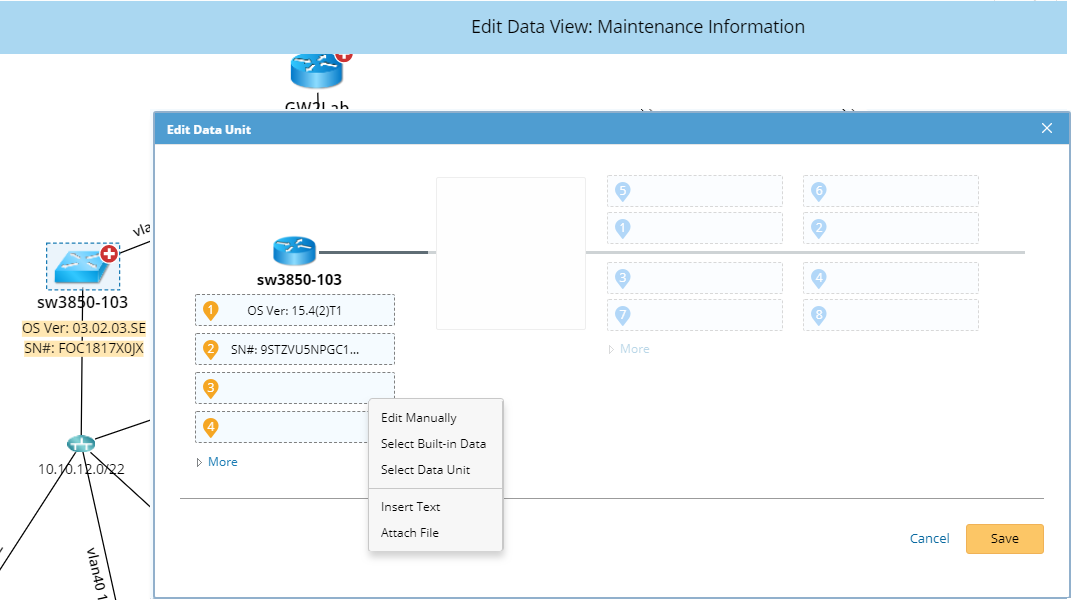Choose Select Data Unit menu entry
Viewport: 1071px width, 600px height.
(426, 469)
